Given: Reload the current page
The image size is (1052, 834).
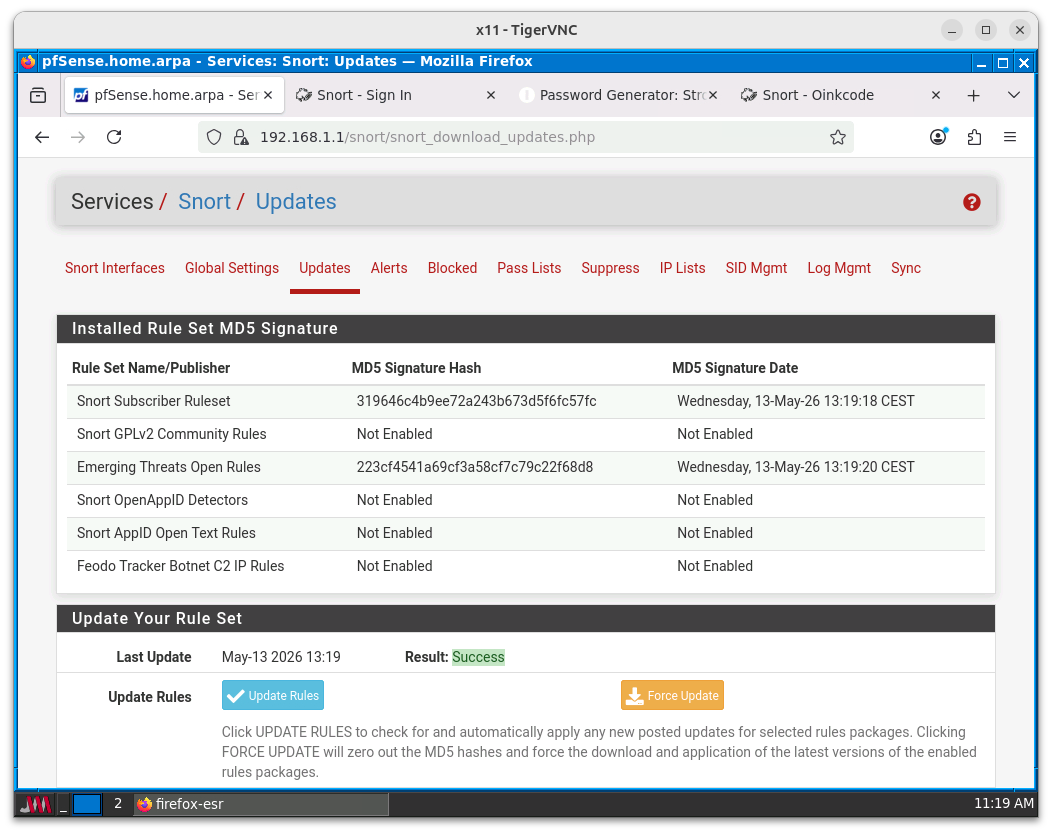Looking at the screenshot, I should 114,138.
